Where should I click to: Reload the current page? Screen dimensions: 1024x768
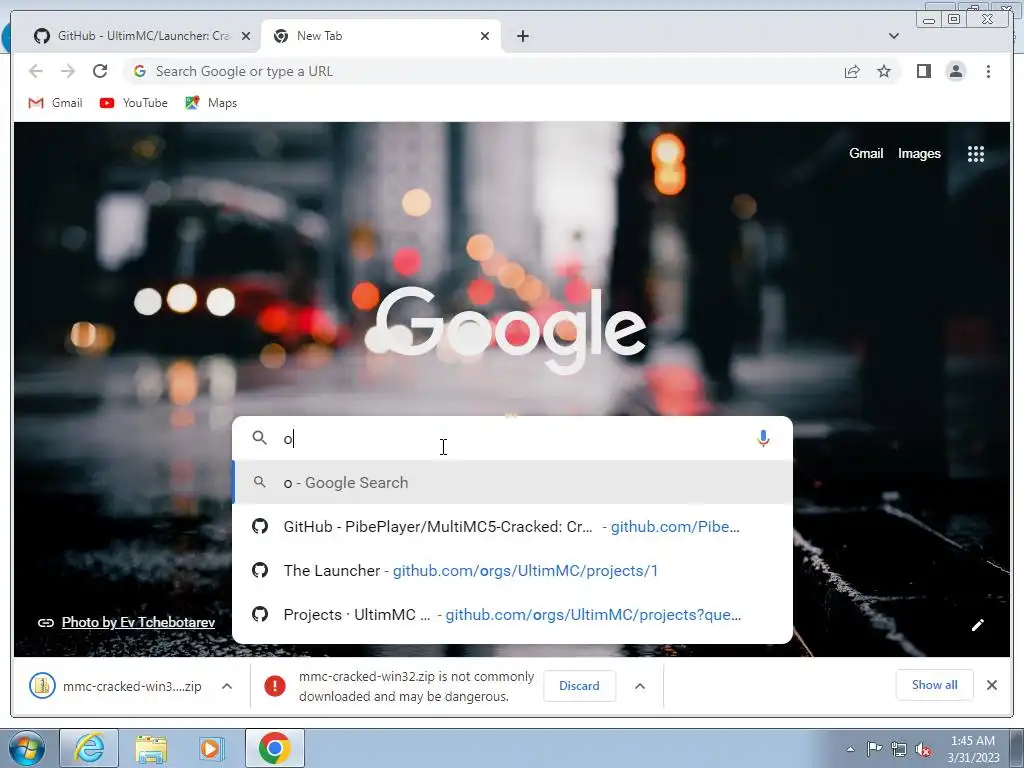(100, 71)
